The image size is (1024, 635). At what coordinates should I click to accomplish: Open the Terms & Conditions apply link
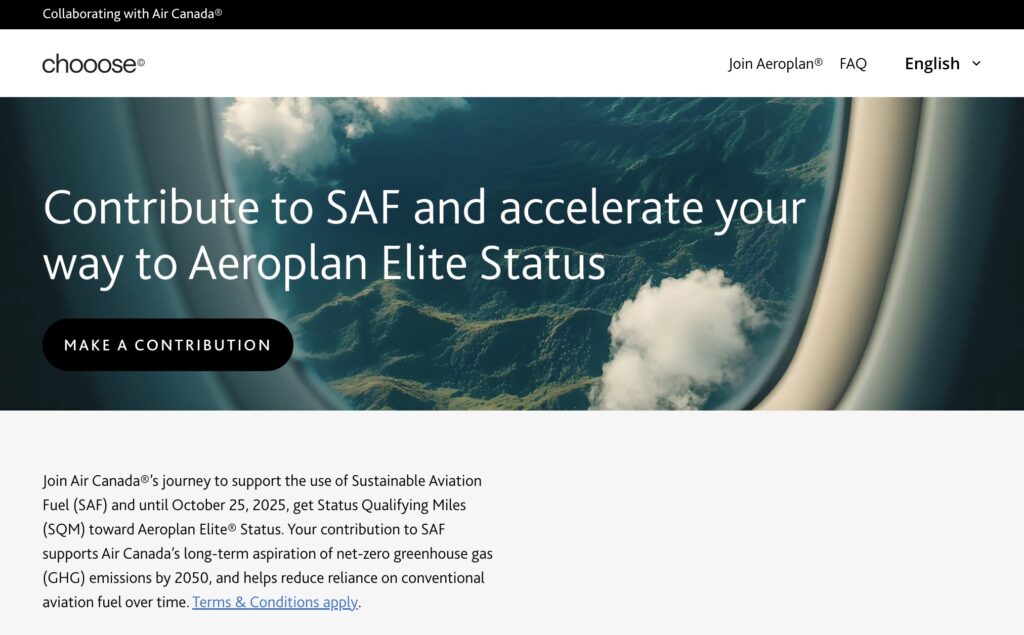(275, 602)
